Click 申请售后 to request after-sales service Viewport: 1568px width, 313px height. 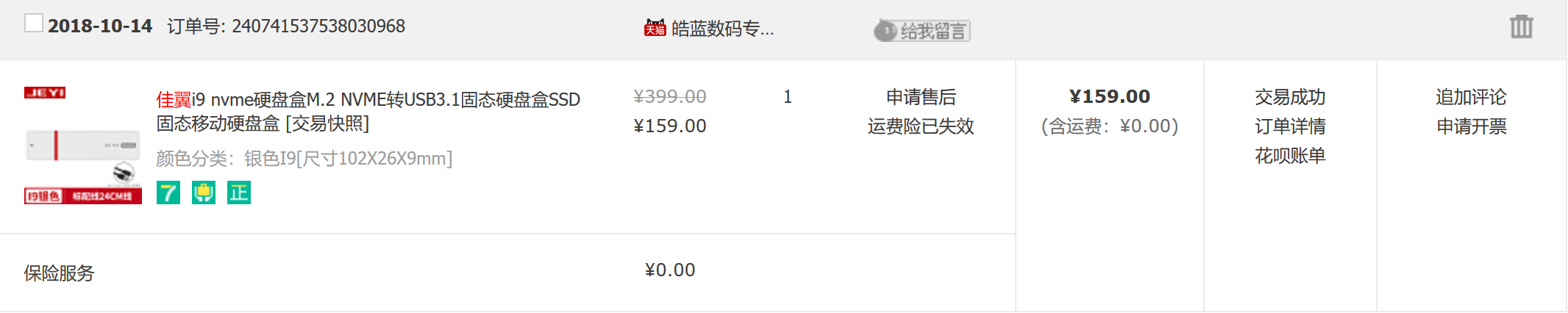pos(921,97)
